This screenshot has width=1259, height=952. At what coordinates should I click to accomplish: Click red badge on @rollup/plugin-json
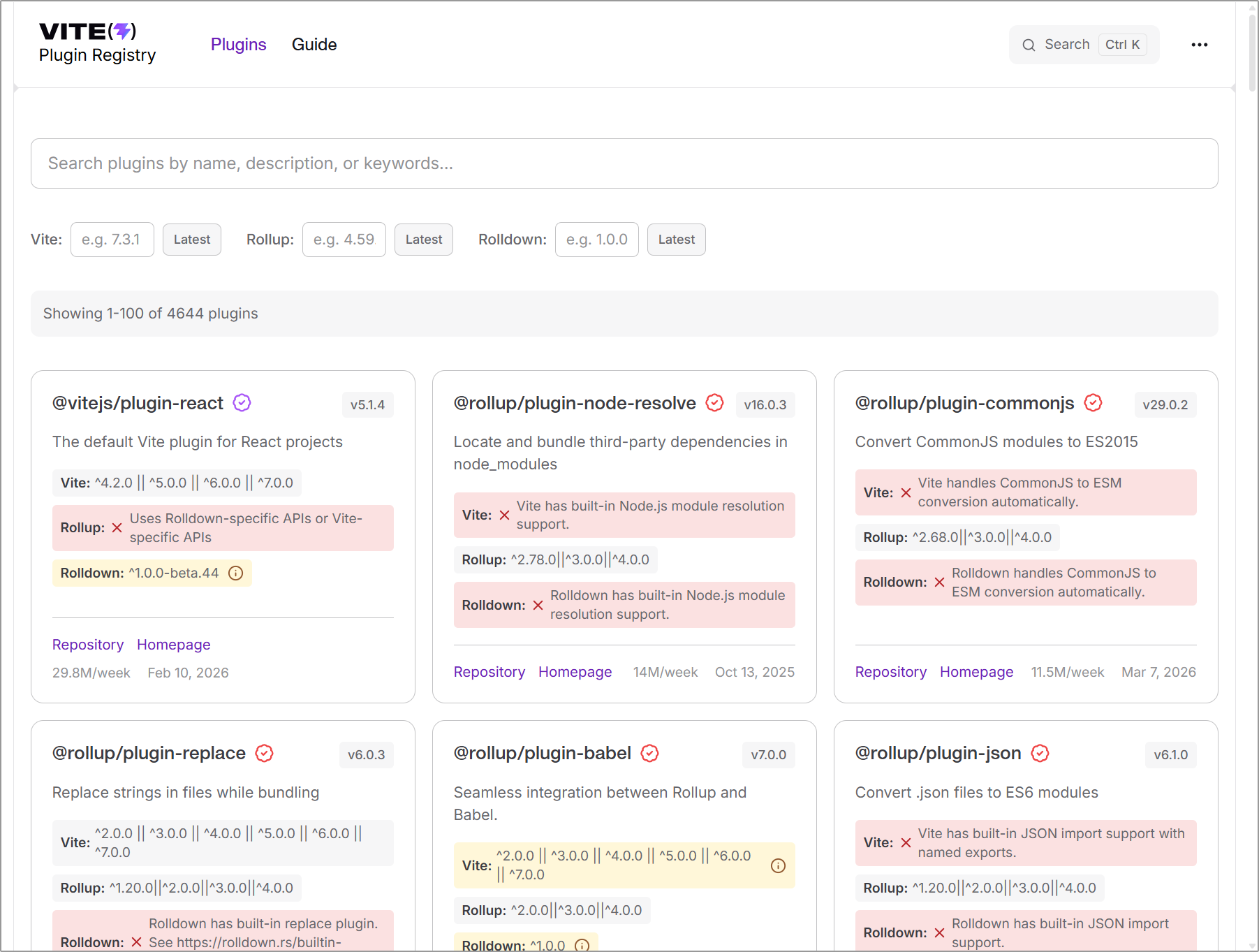pyautogui.click(x=1040, y=753)
